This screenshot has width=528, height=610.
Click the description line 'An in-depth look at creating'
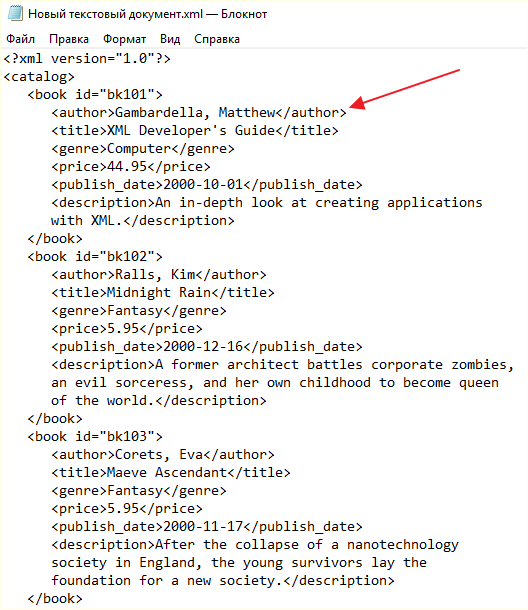[267, 203]
